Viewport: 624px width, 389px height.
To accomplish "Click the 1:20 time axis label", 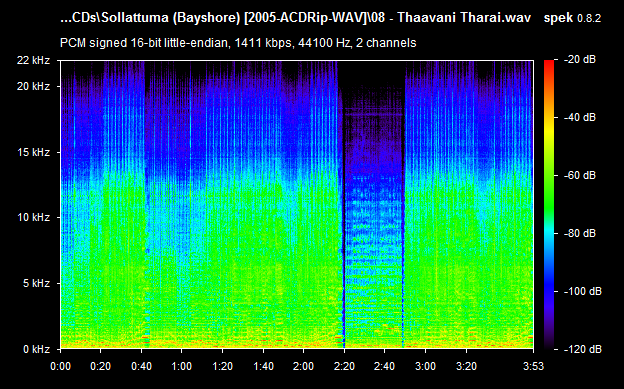I will pos(222,366).
